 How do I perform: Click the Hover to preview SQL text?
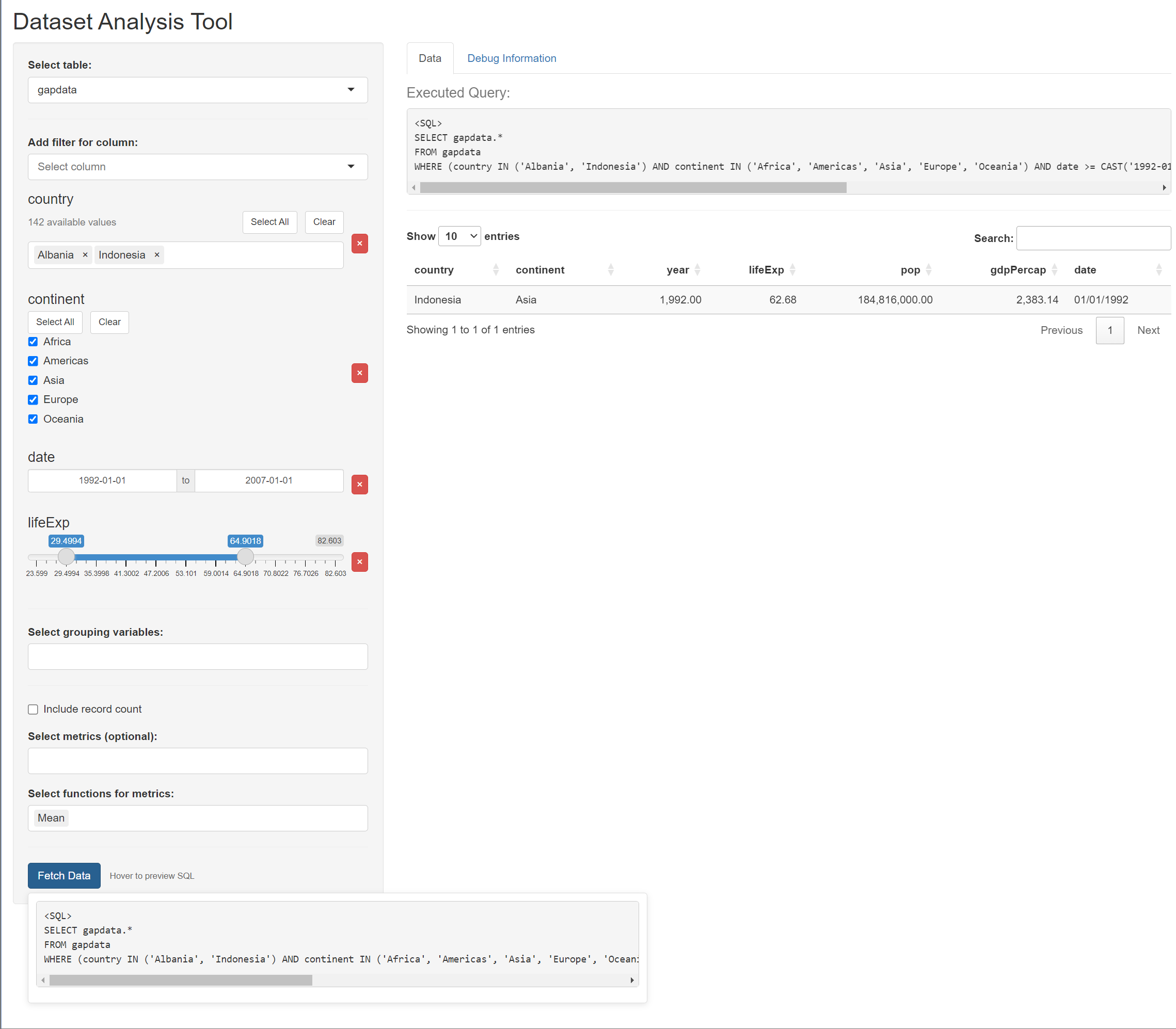point(152,876)
